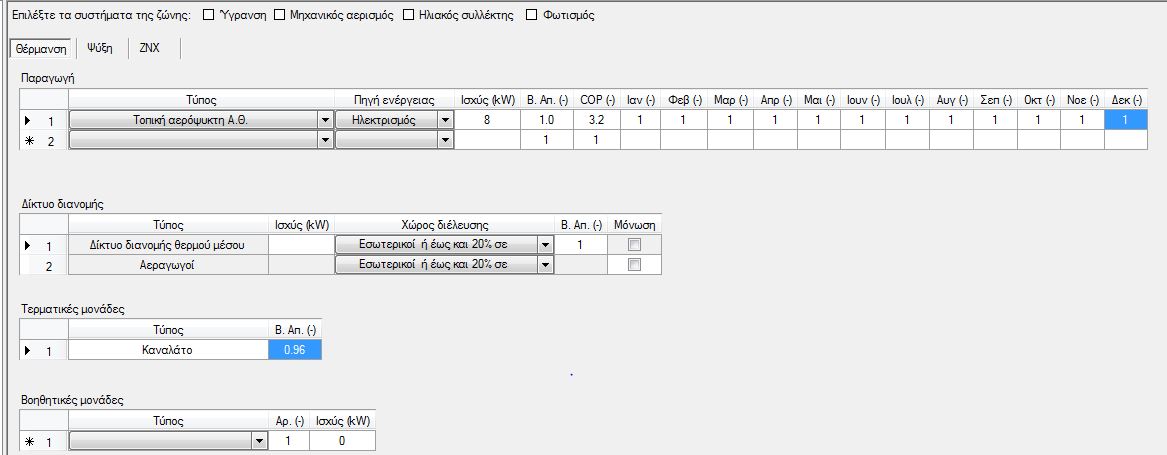Toggle the Ηλιακός συλλέκτης checkbox

(408, 15)
